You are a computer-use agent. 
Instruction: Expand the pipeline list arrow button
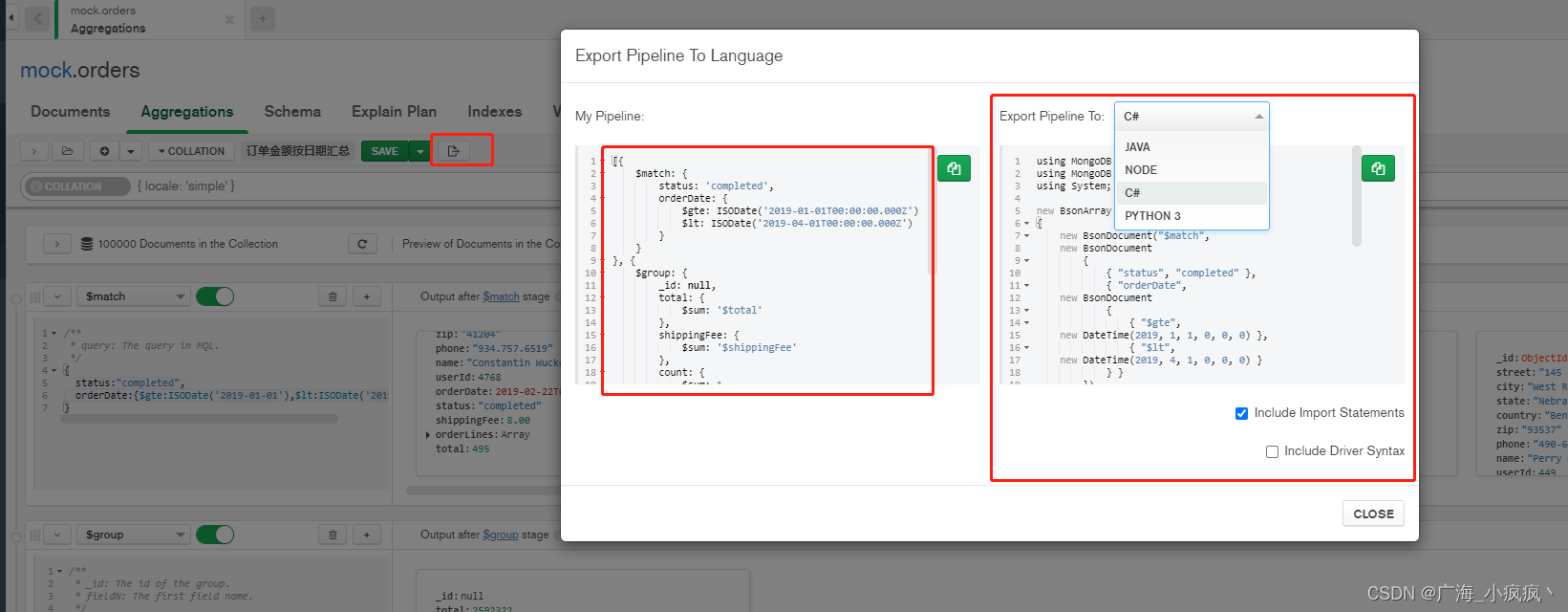pos(34,151)
